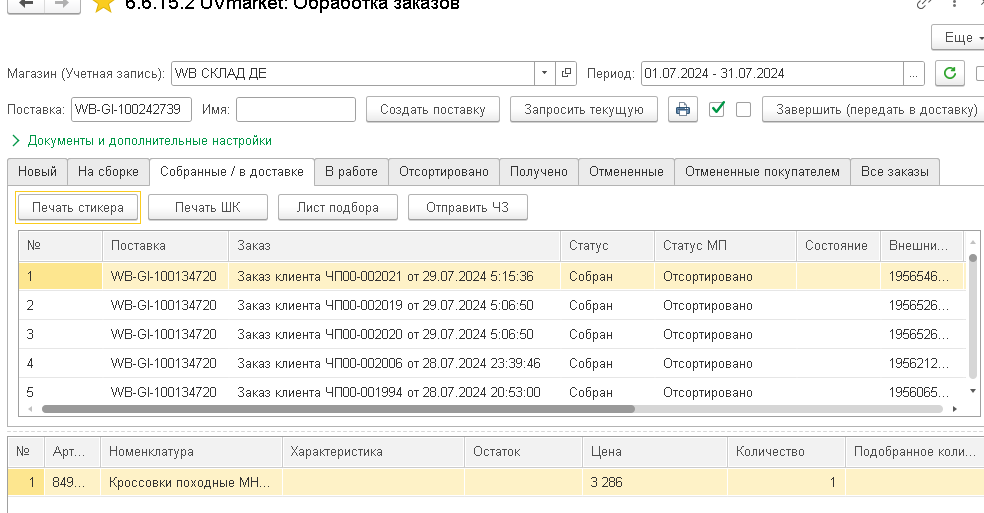Click the Цена column header

click(655, 451)
